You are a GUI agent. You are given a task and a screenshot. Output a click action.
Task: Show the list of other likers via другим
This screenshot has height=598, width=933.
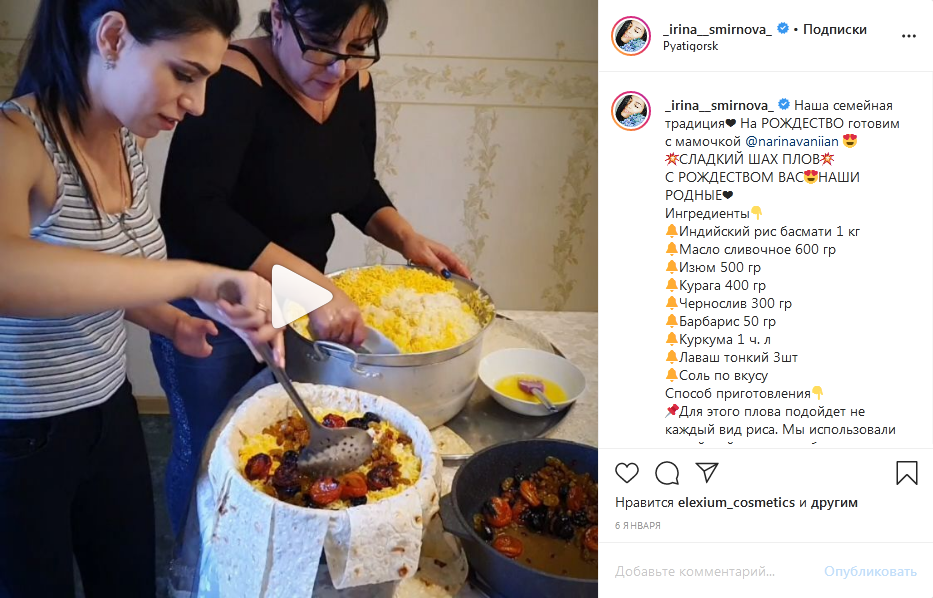(x=834, y=503)
